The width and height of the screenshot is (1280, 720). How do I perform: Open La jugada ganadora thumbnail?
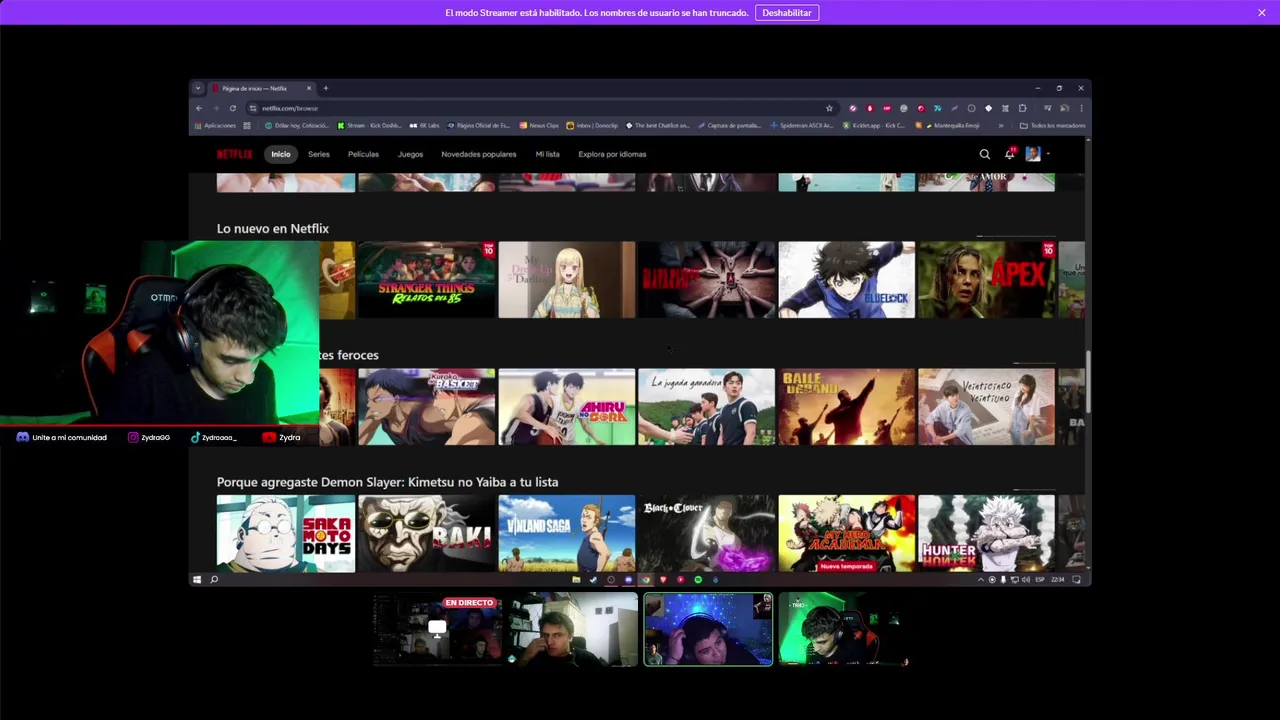pyautogui.click(x=706, y=407)
